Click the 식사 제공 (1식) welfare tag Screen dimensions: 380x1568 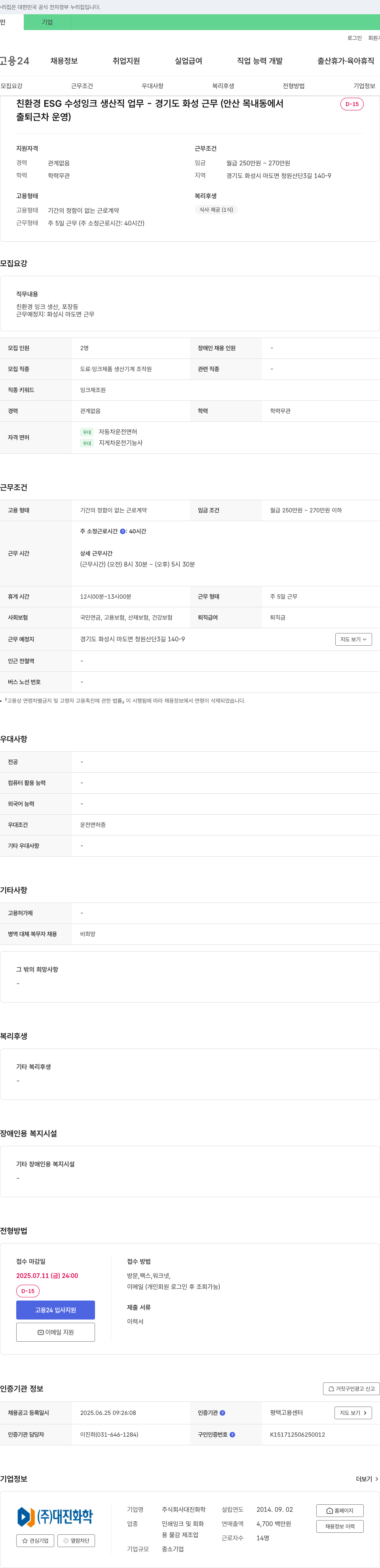(216, 210)
